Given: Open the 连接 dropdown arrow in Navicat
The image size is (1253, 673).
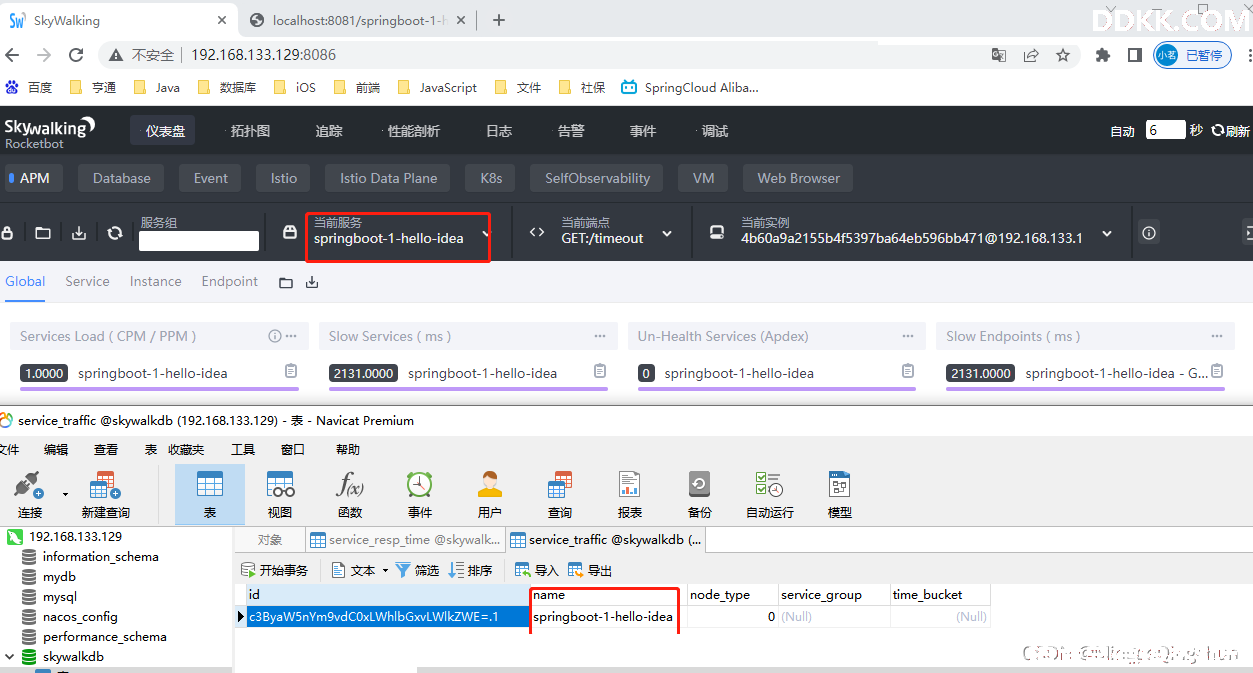Looking at the screenshot, I should [x=65, y=494].
